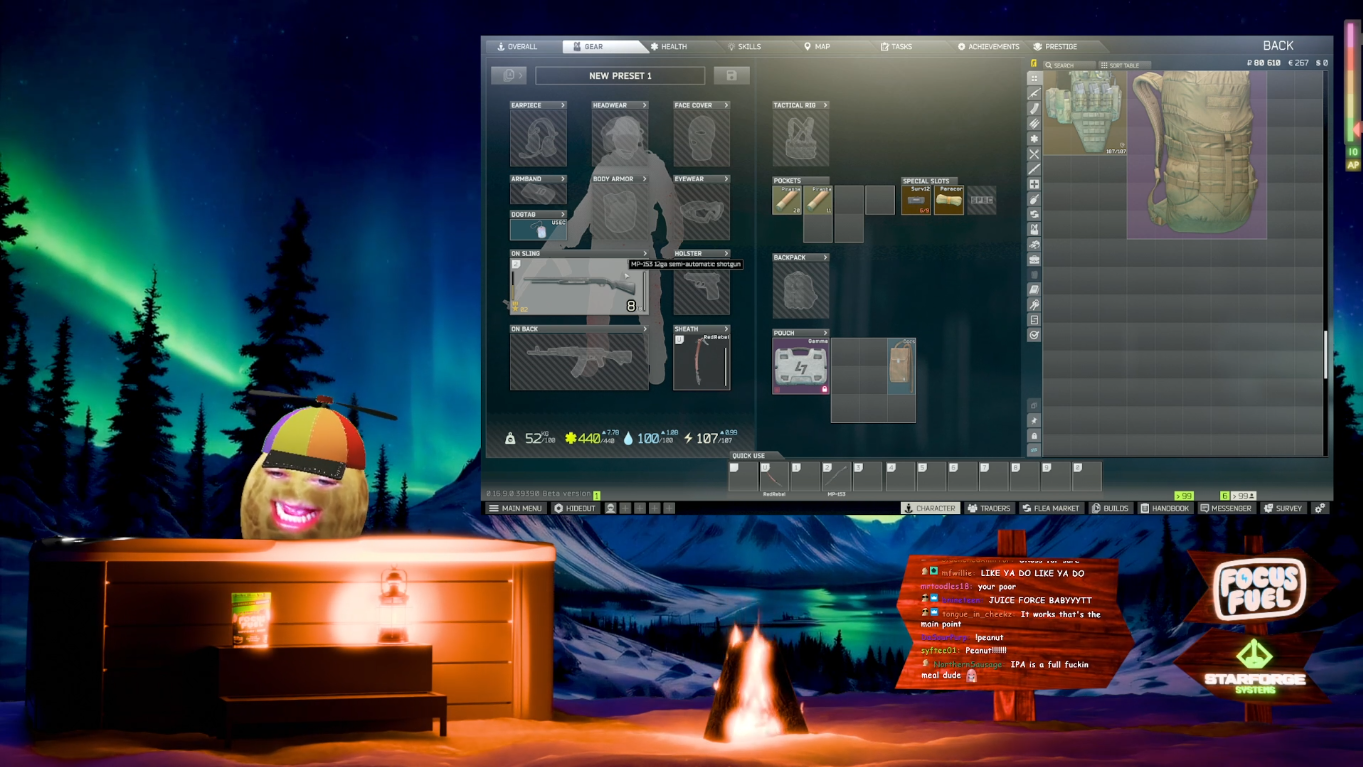Expand the Holster slot chevron
This screenshot has height=767, width=1363.
point(726,253)
